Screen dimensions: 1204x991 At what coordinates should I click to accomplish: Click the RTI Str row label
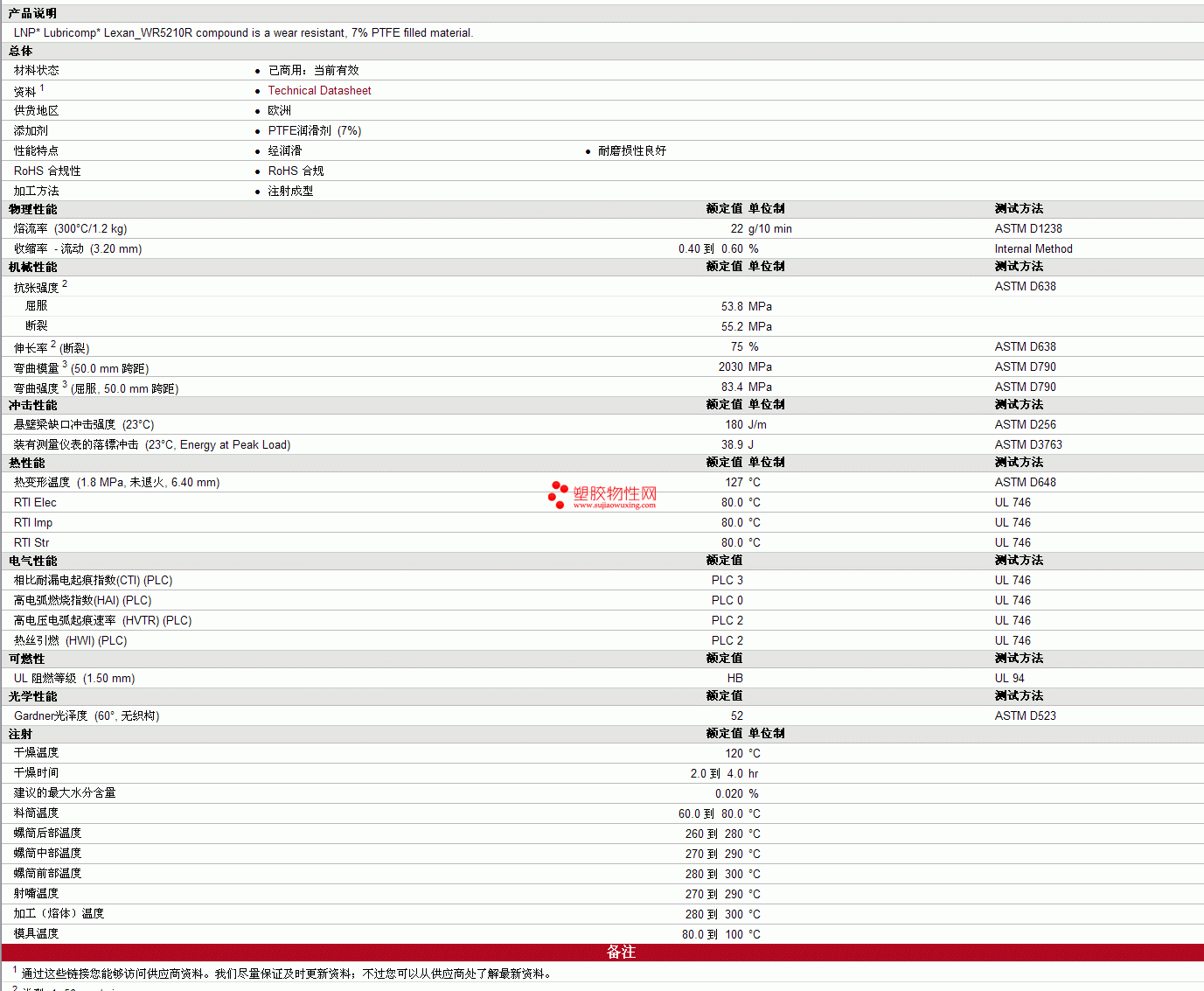(31, 542)
